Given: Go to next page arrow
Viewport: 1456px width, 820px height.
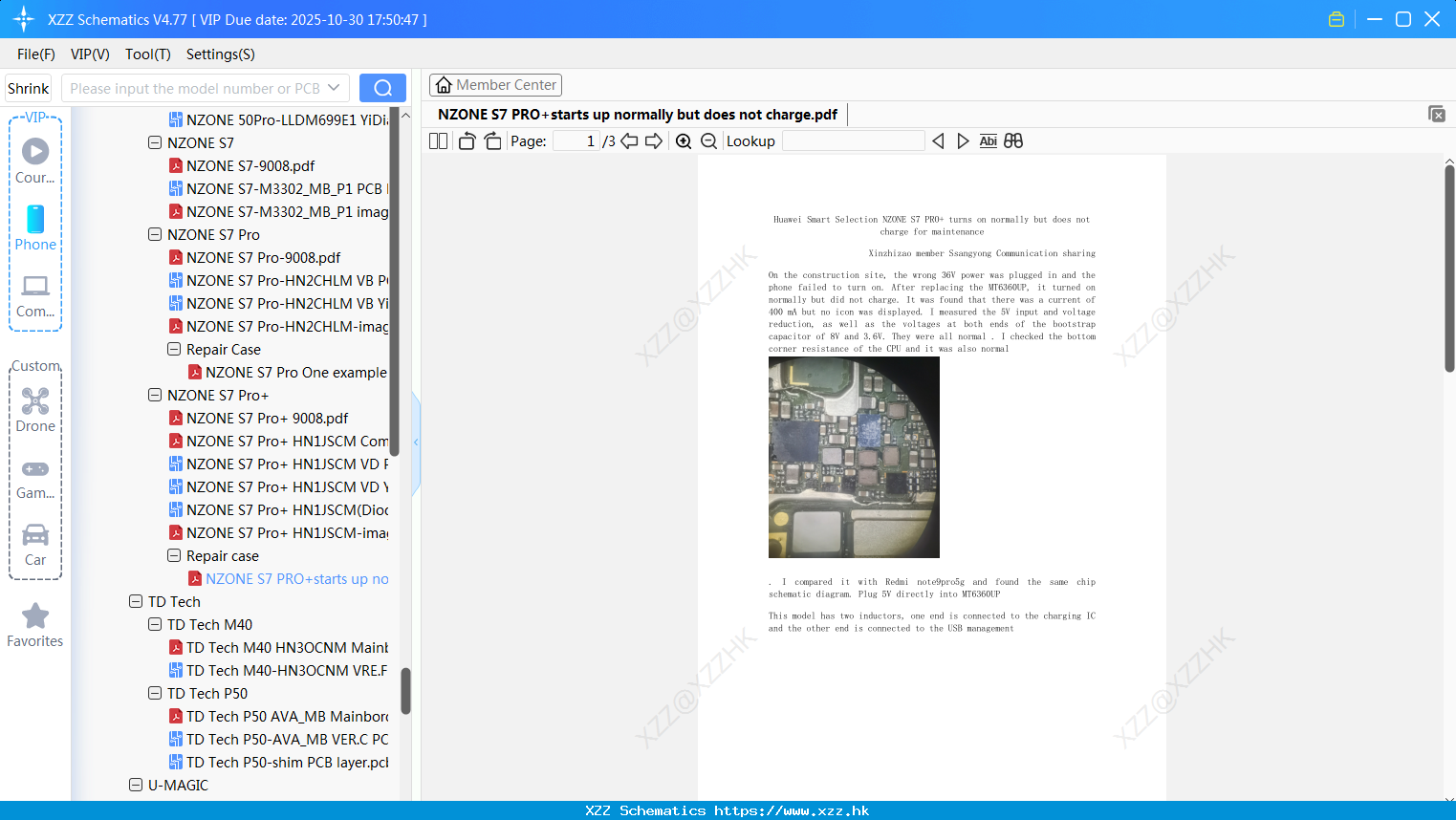Looking at the screenshot, I should [x=654, y=140].
